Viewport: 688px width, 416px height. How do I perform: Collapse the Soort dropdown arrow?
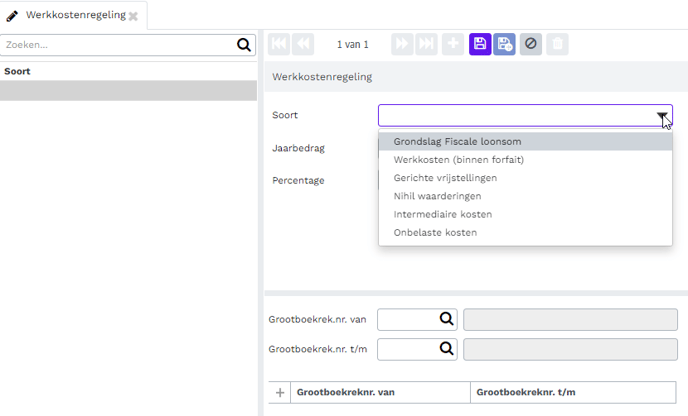[662, 116]
